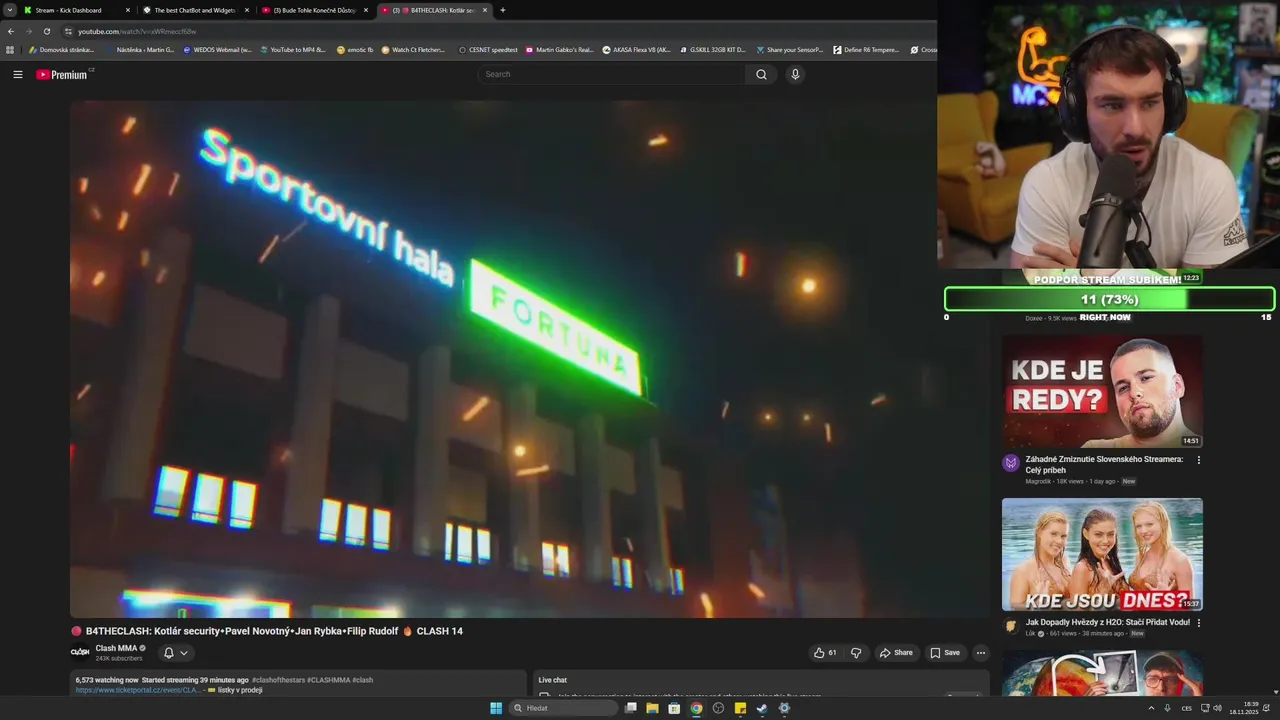The image size is (1280, 720).
Task: Open Google Chrome from taskbar
Action: 696,708
